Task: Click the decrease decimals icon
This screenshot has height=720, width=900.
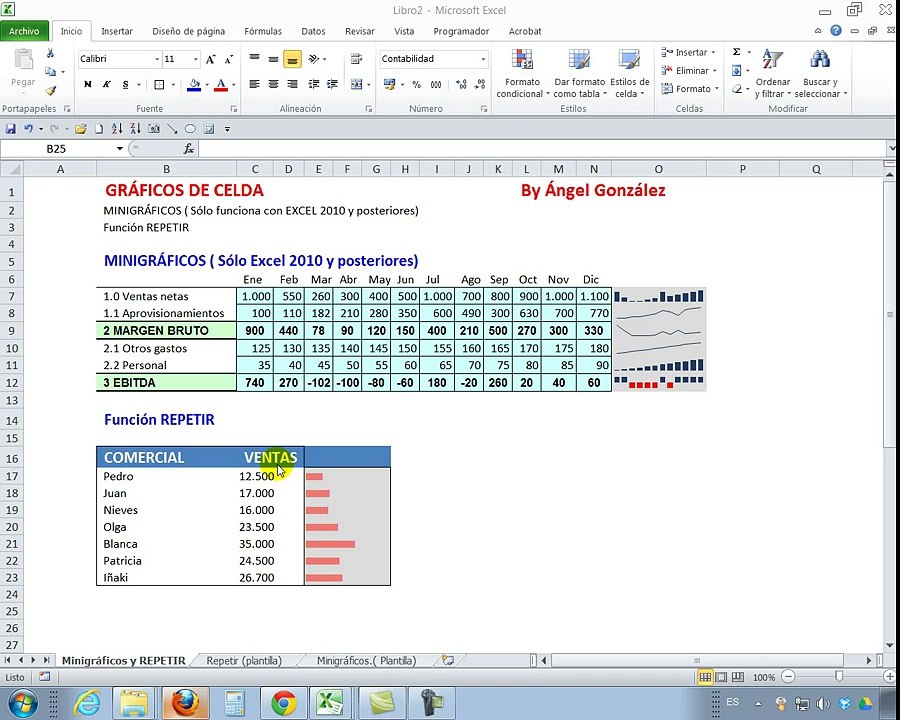Action: coord(480,84)
